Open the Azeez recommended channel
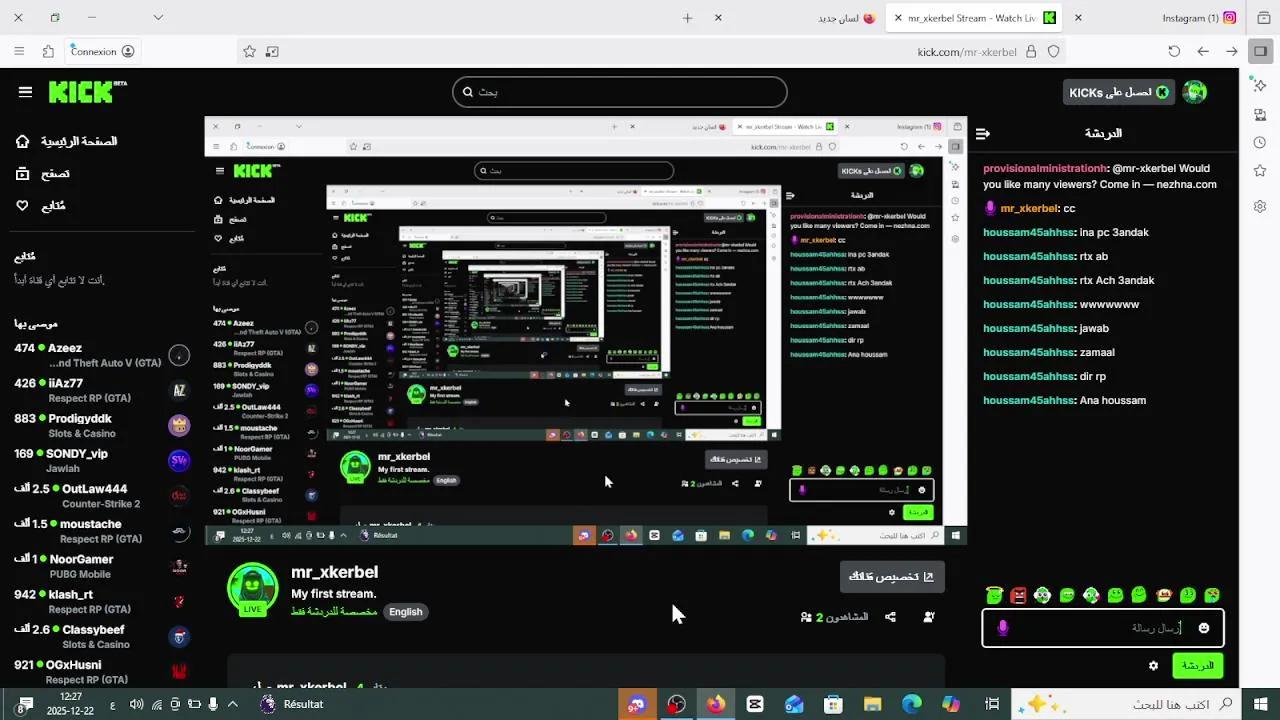Viewport: 1280px width, 720px height. click(x=100, y=355)
